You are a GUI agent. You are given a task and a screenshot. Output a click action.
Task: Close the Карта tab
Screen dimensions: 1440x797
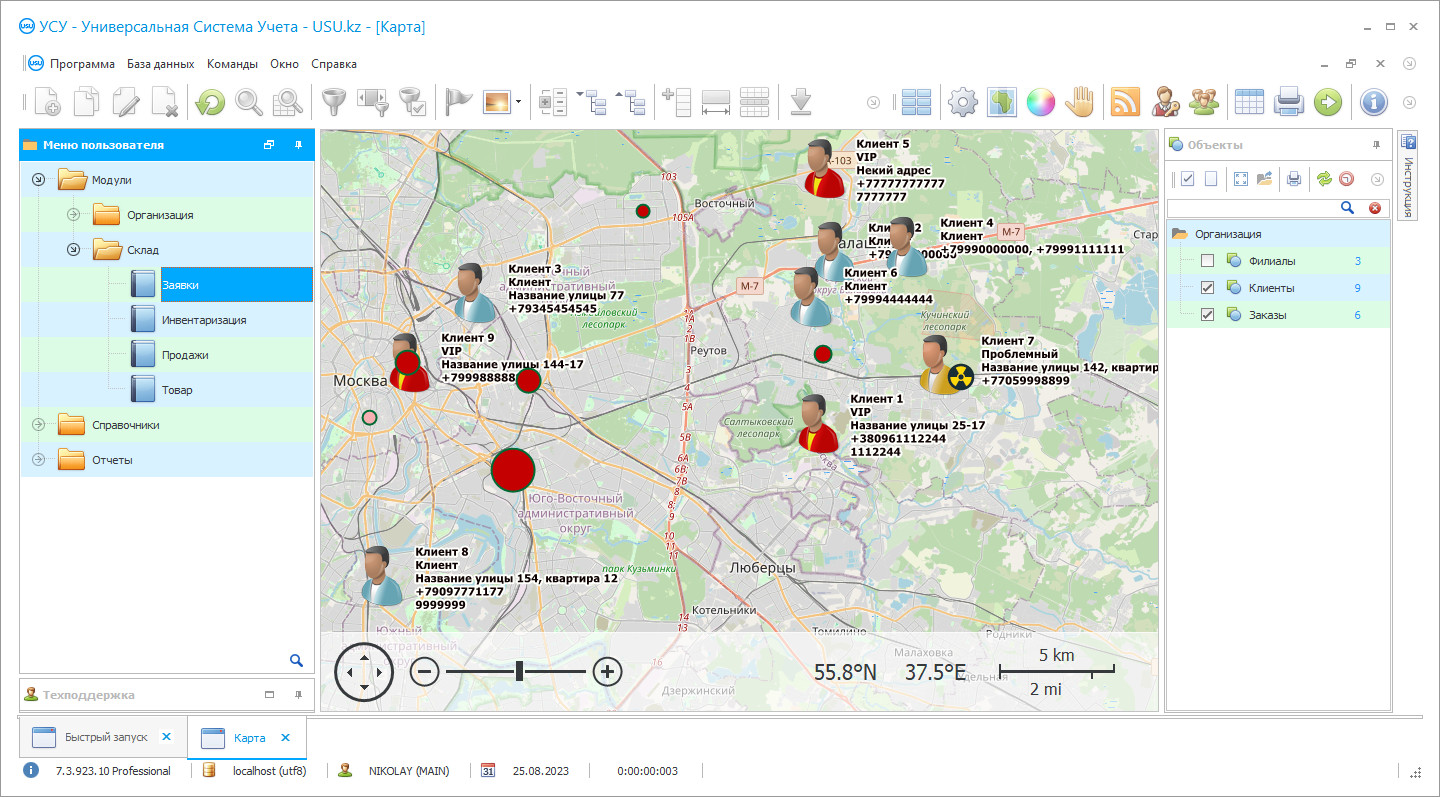click(285, 737)
